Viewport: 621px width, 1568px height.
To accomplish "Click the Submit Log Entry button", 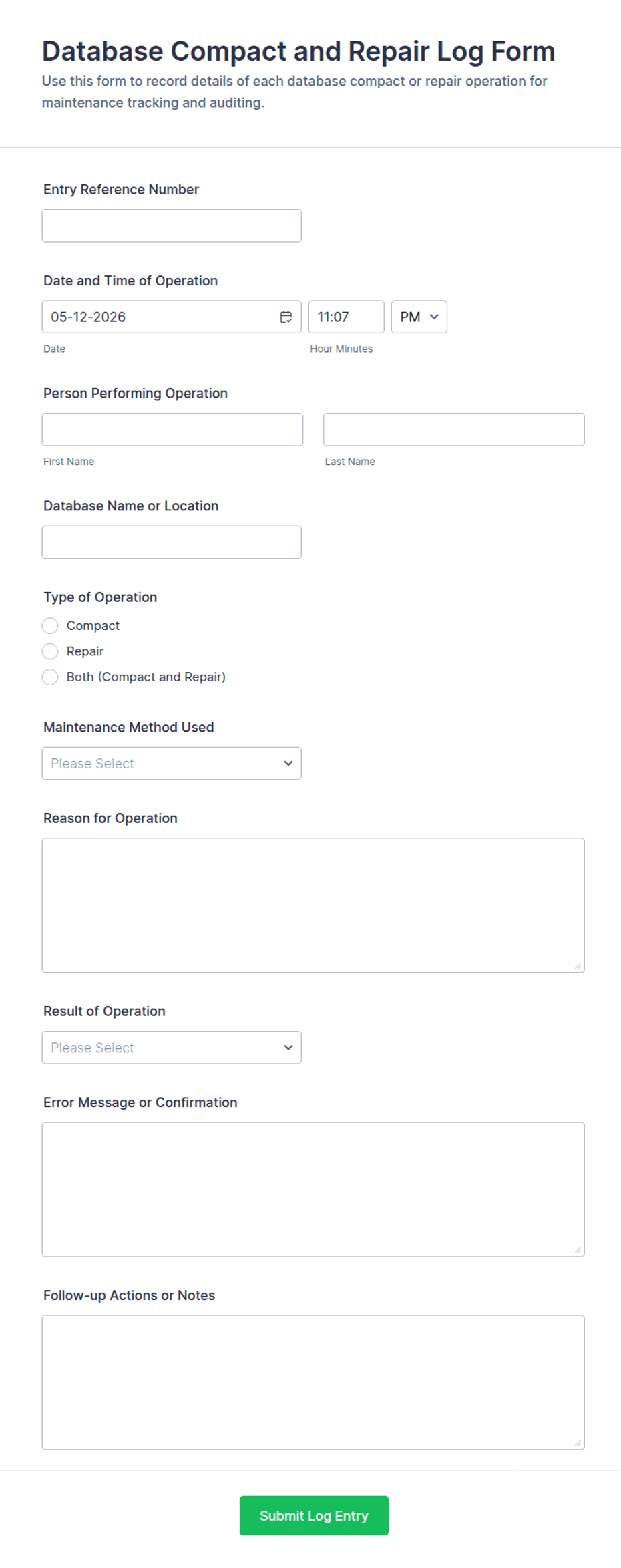I will (314, 1515).
